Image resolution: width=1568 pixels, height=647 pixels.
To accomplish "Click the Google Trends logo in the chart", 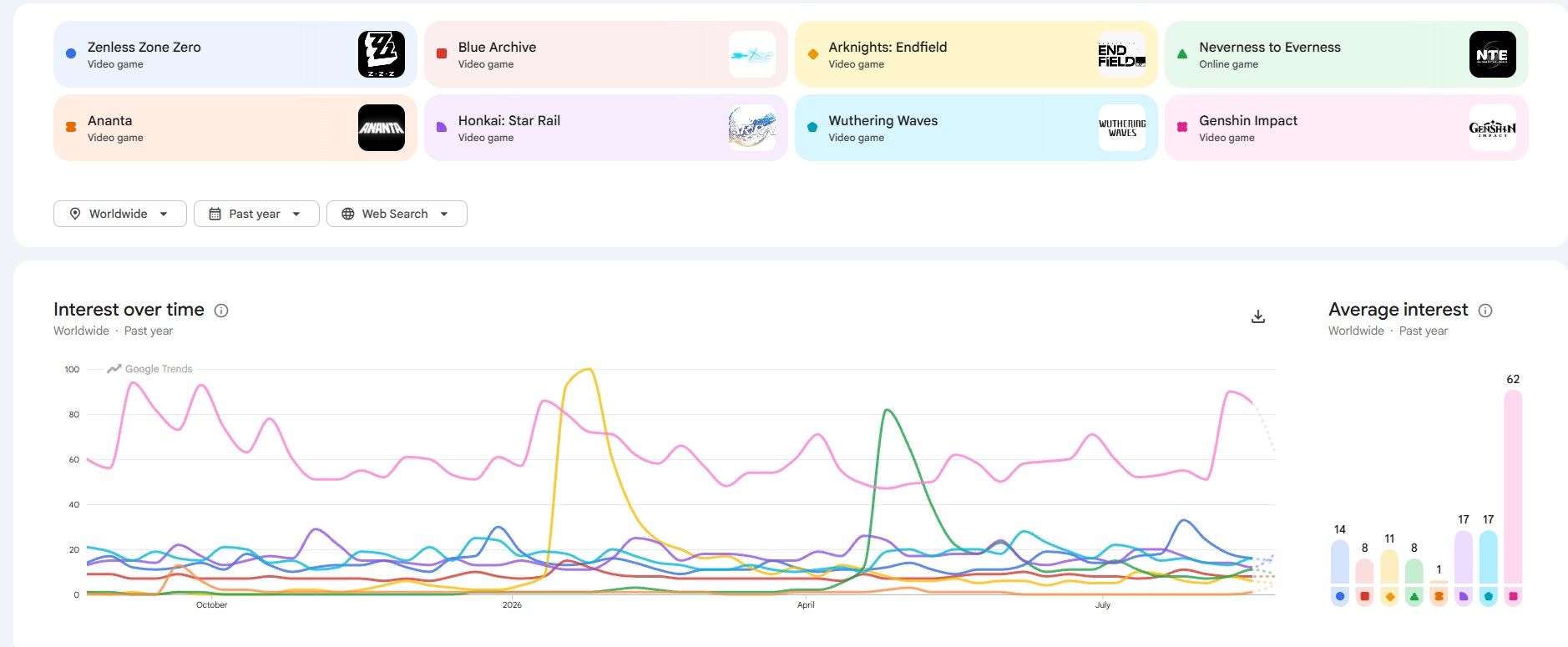I will [149, 369].
